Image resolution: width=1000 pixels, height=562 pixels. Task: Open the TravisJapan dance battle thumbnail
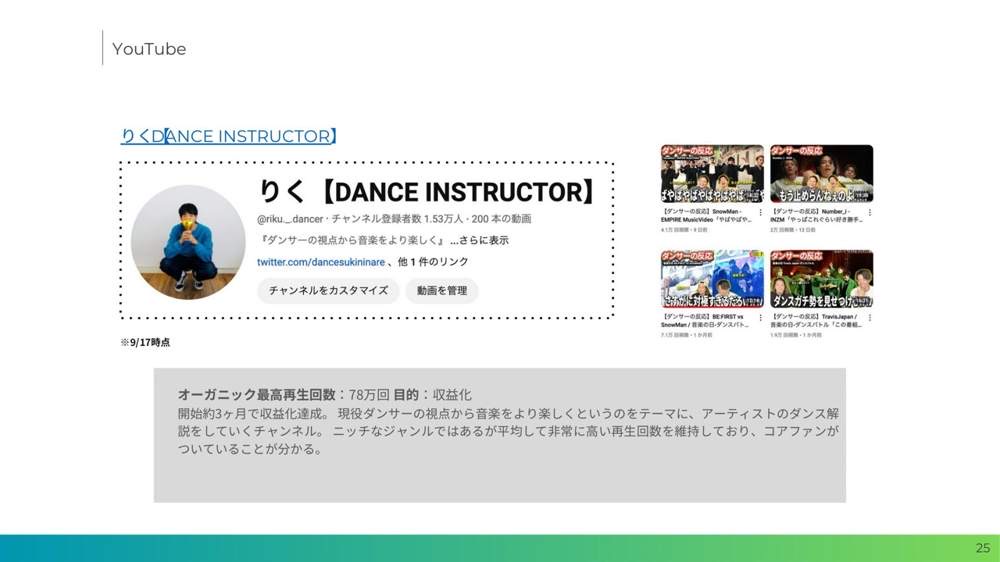tap(821, 279)
